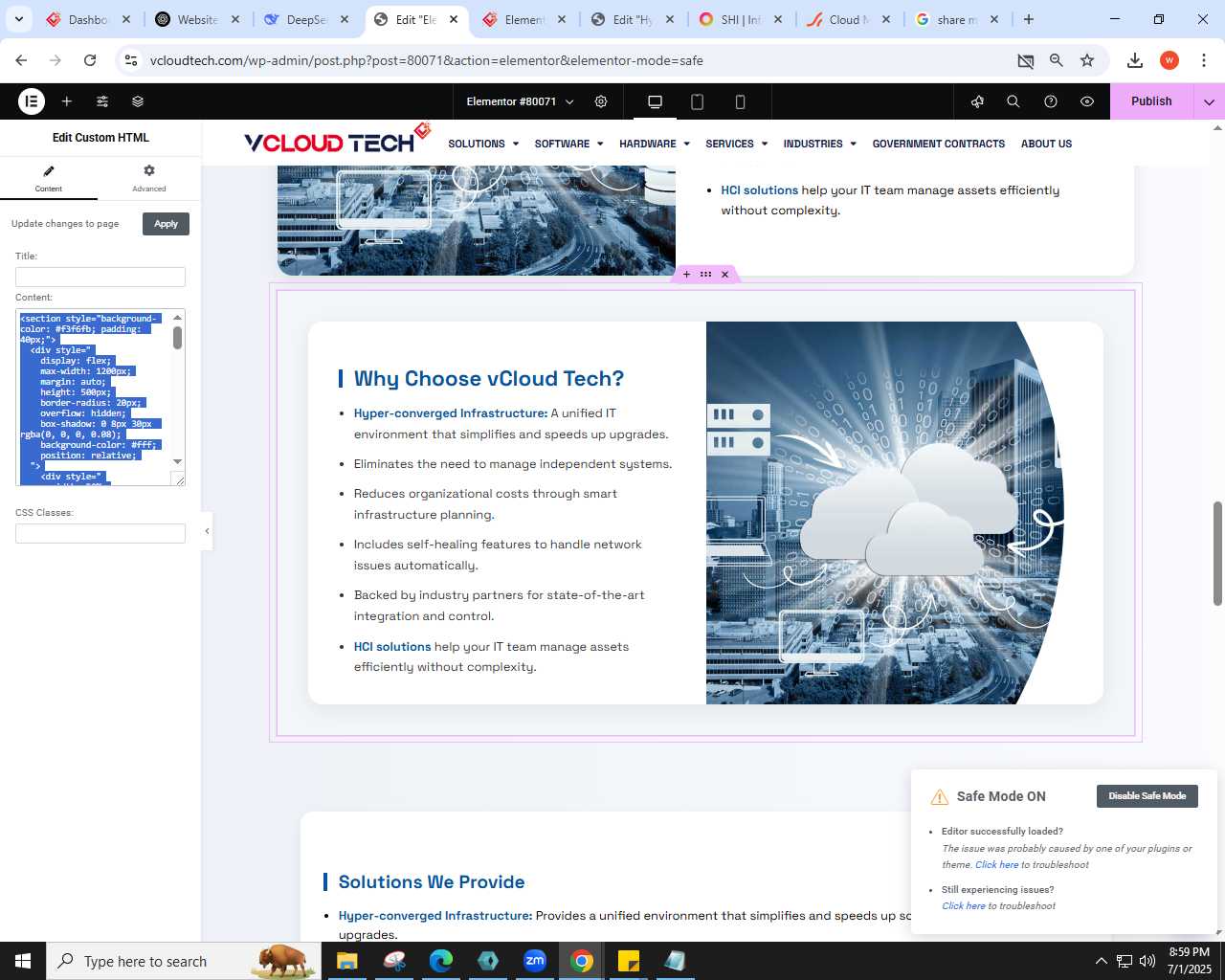1225x980 pixels.
Task: Bookmark this page with the star icon
Action: tap(1087, 60)
